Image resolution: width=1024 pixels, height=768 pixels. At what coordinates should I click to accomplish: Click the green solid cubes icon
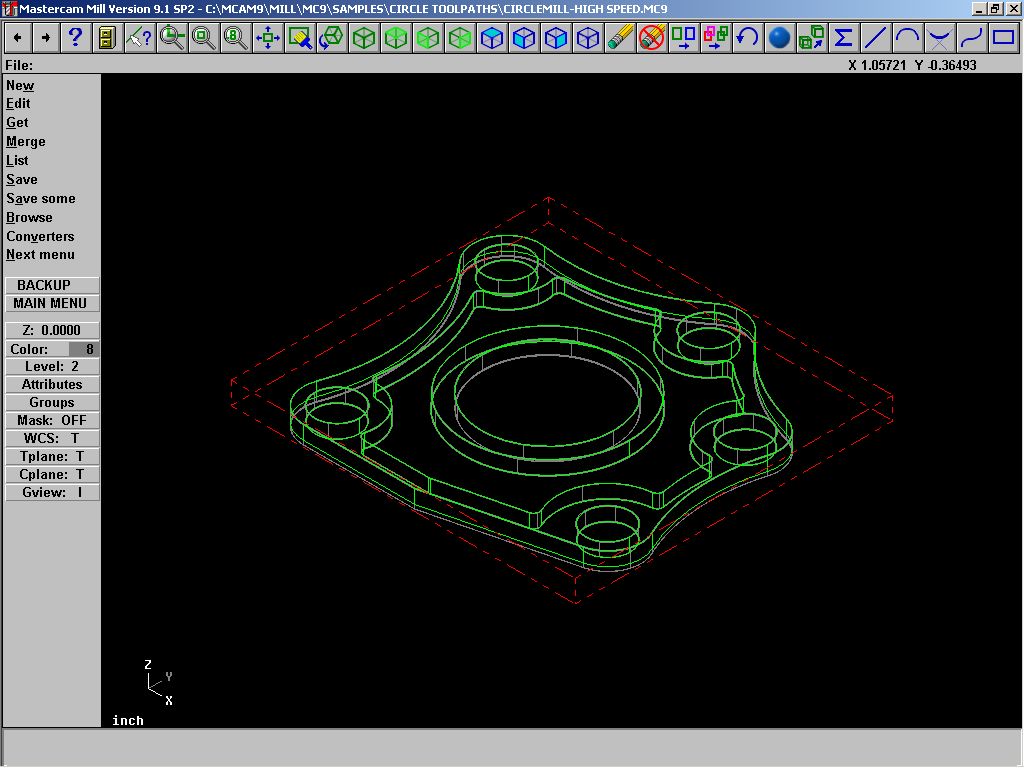[x=811, y=38]
